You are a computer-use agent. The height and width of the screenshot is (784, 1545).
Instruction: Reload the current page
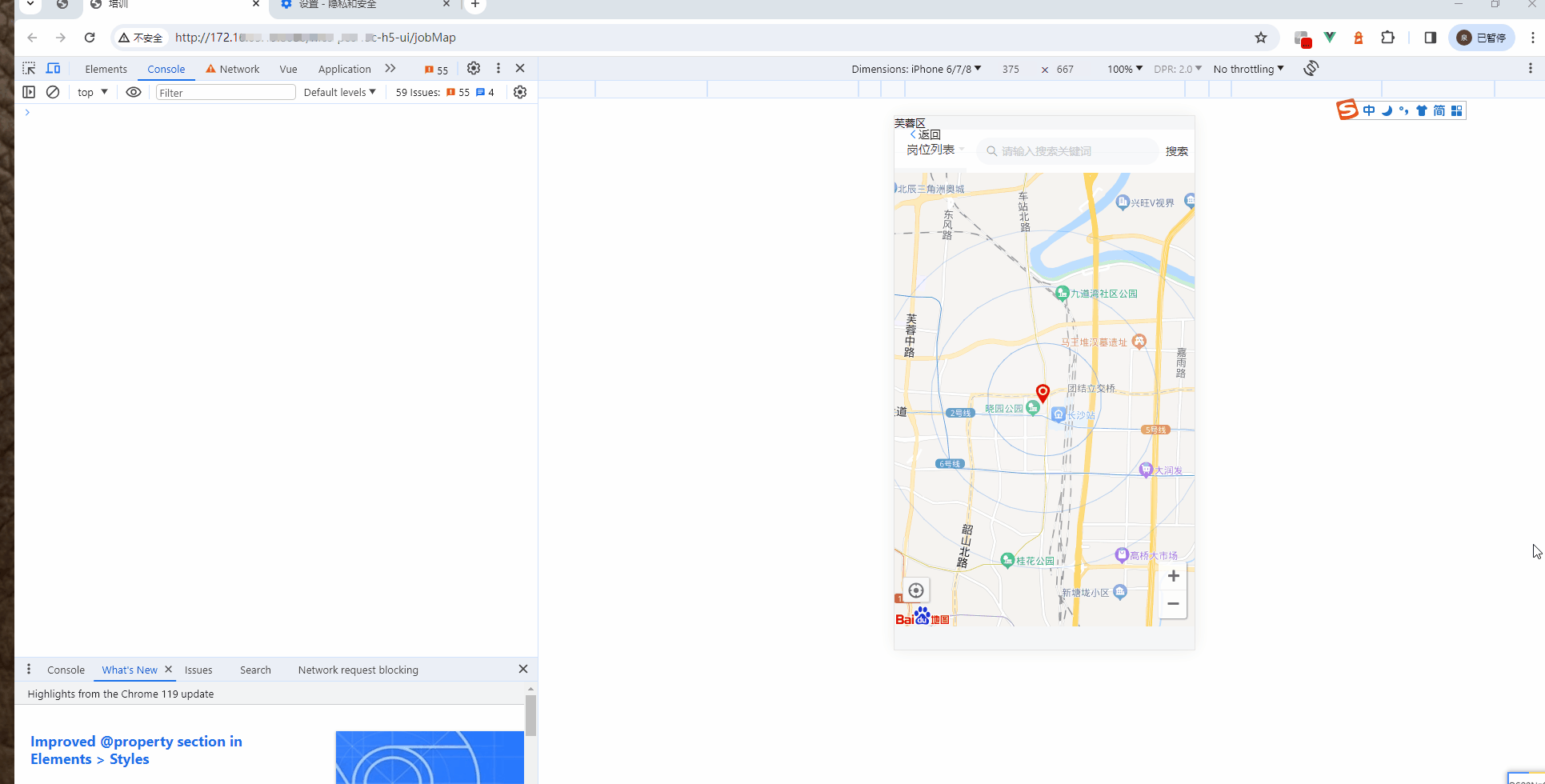pyautogui.click(x=90, y=38)
